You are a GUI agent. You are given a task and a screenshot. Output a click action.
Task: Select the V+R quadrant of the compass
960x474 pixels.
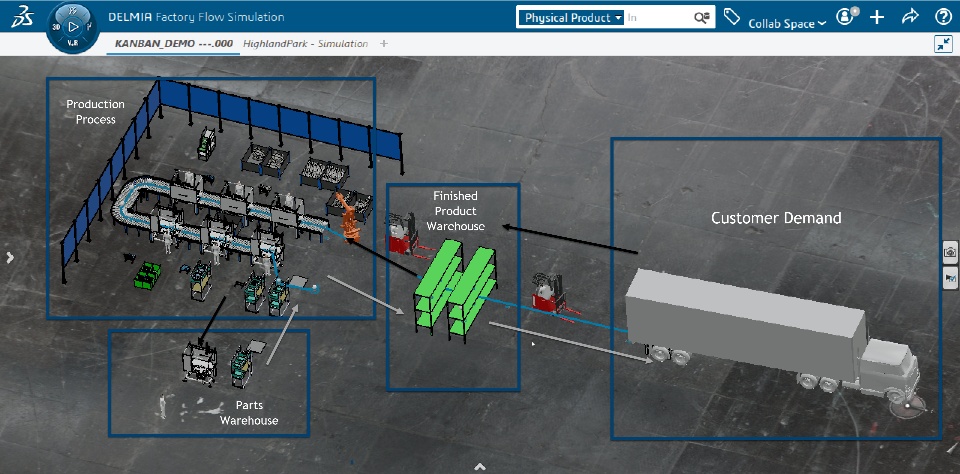tap(72, 43)
